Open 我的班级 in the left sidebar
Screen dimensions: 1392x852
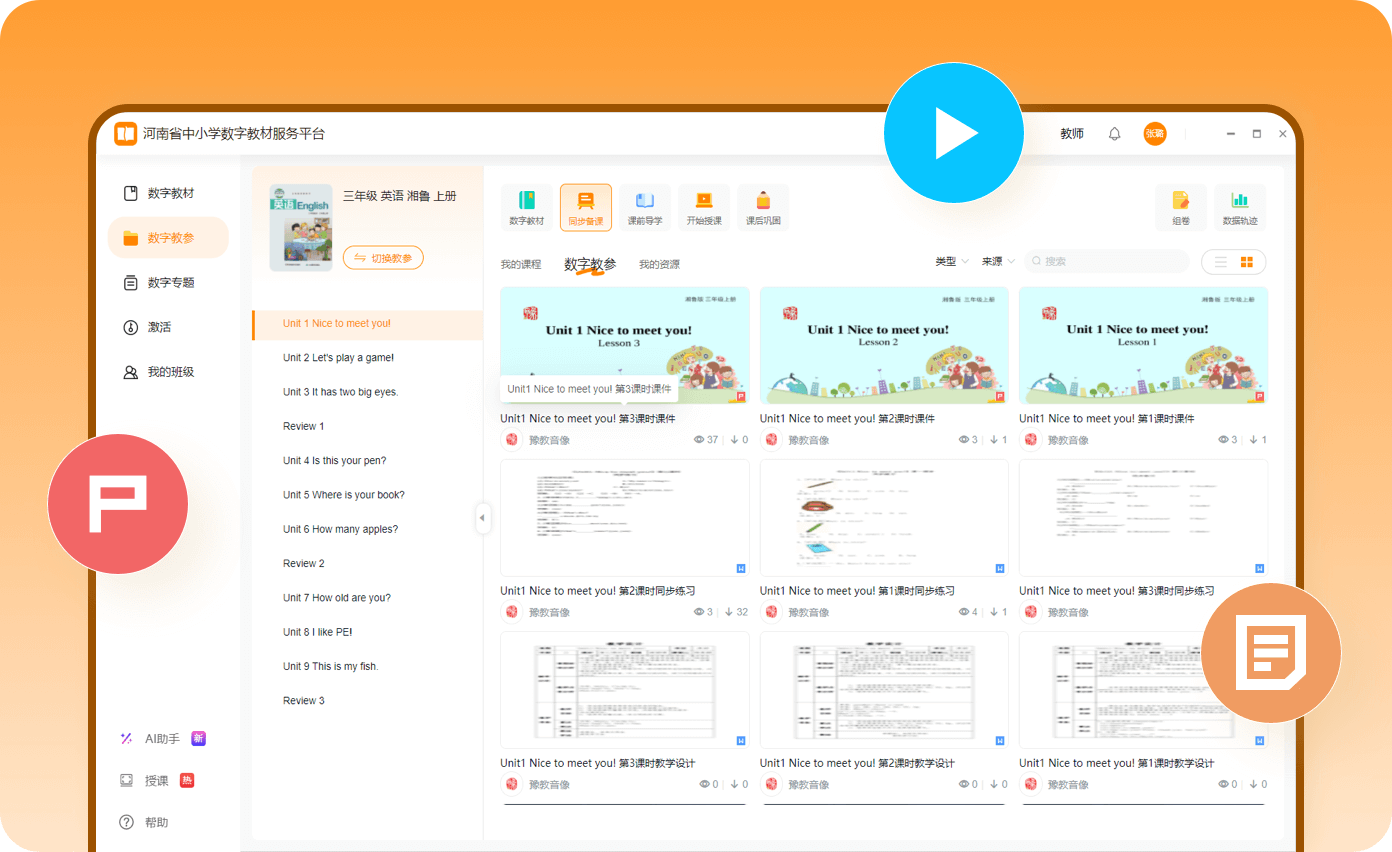point(168,372)
